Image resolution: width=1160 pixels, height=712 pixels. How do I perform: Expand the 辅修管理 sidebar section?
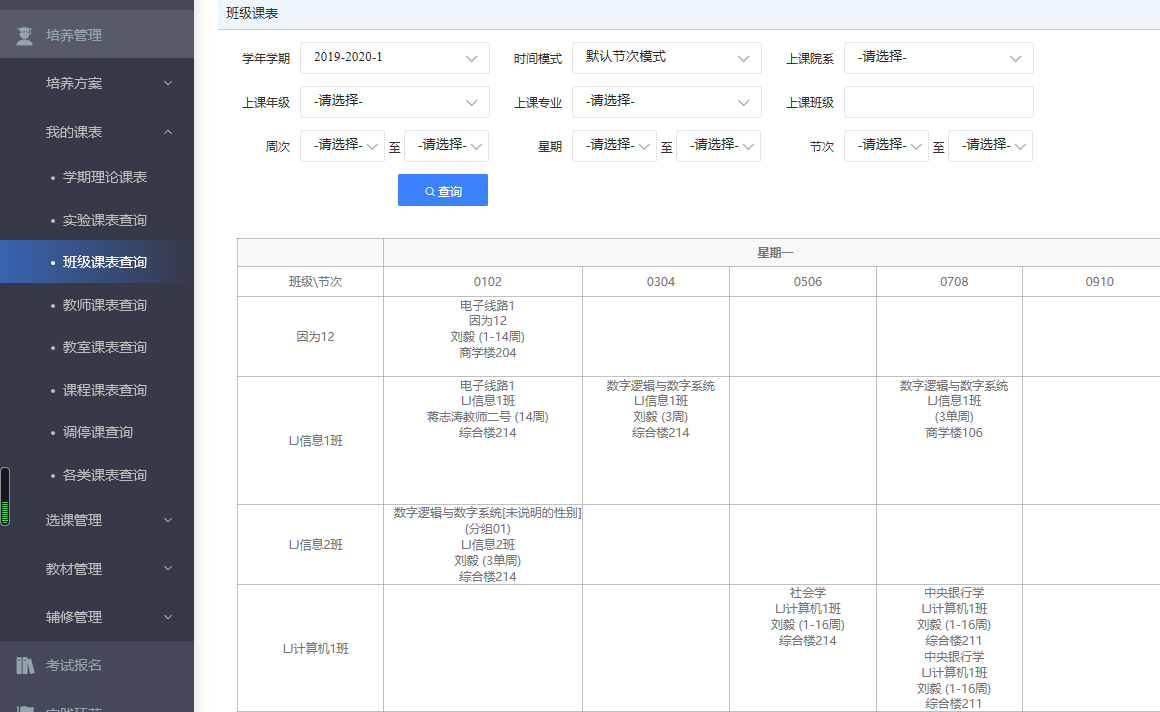pos(167,617)
